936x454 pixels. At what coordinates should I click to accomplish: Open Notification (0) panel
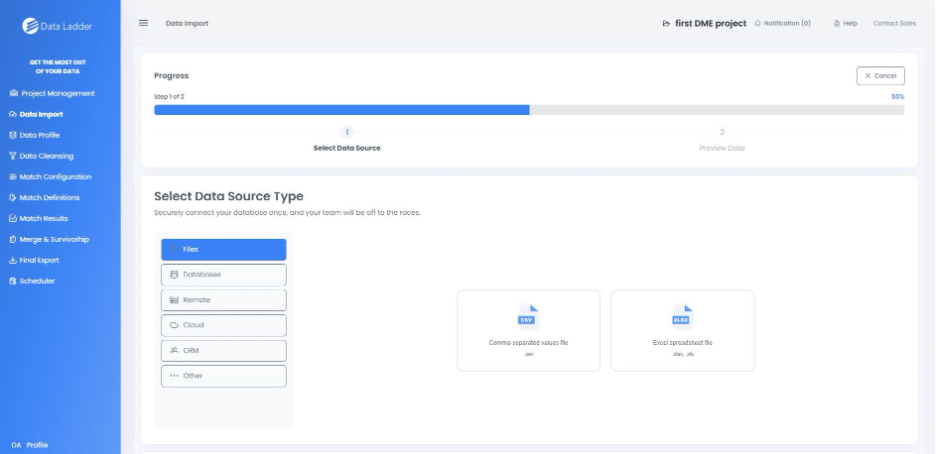[x=783, y=23]
